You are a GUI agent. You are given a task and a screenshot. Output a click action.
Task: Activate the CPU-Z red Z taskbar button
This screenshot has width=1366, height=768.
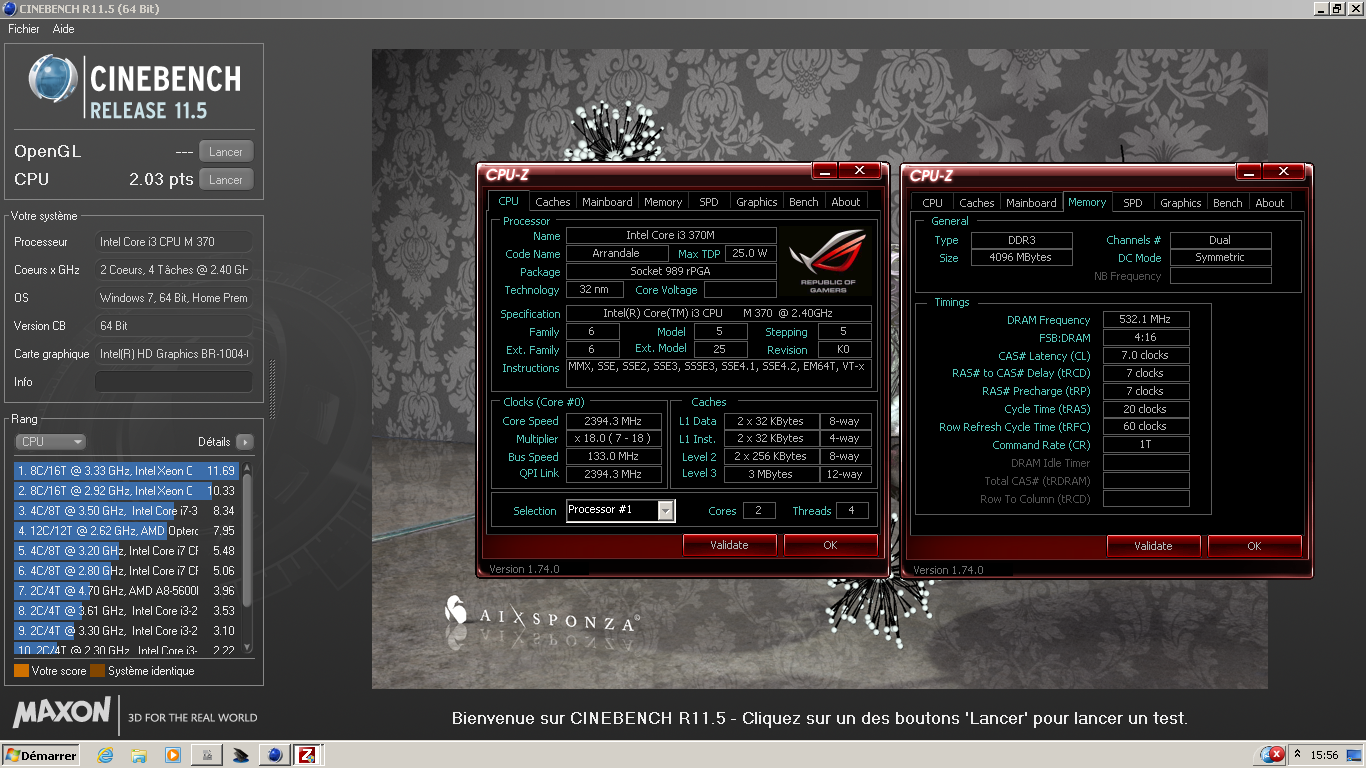coord(307,755)
